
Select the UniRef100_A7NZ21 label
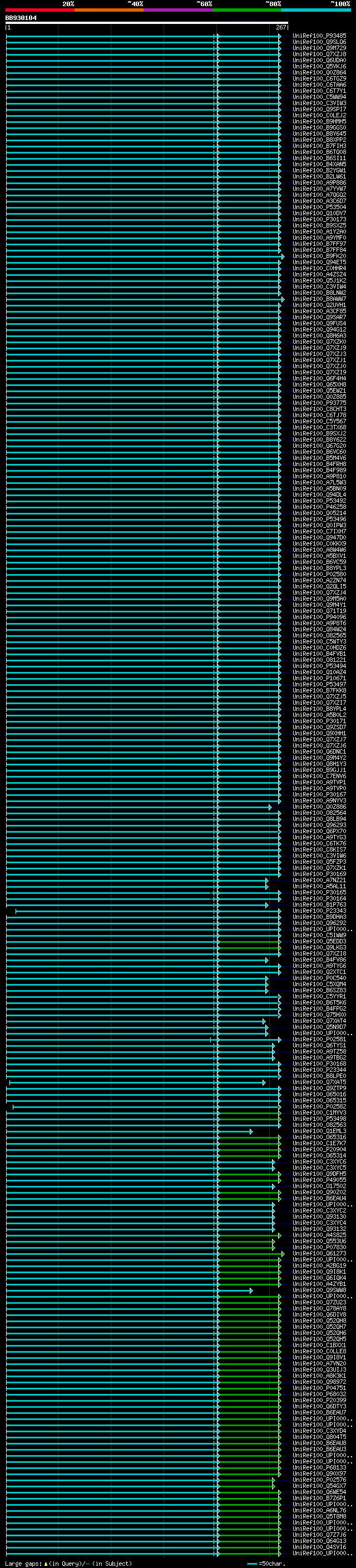pyautogui.click(x=319, y=880)
